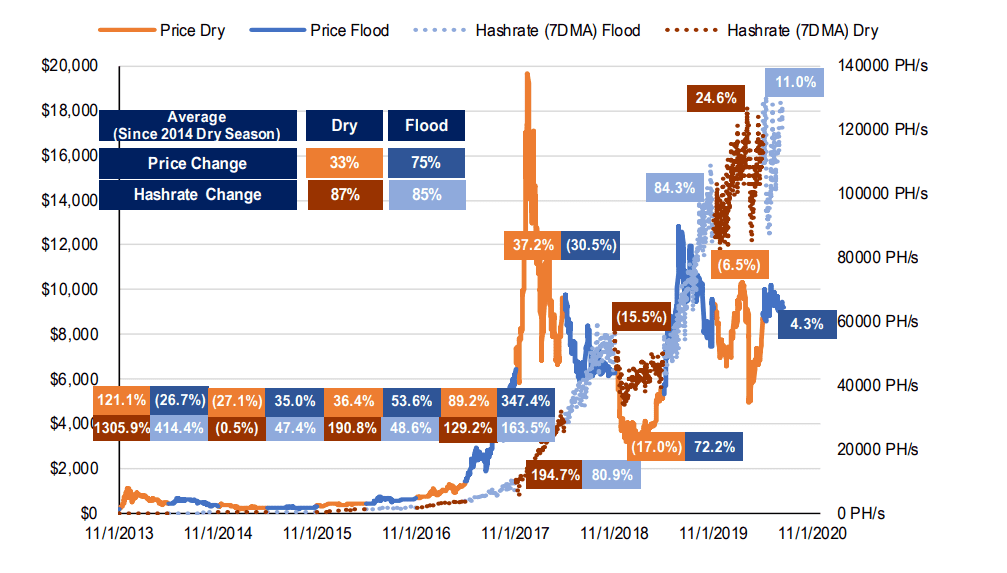
Task: Click the 33% dry price change cell
Action: [x=345, y=163]
